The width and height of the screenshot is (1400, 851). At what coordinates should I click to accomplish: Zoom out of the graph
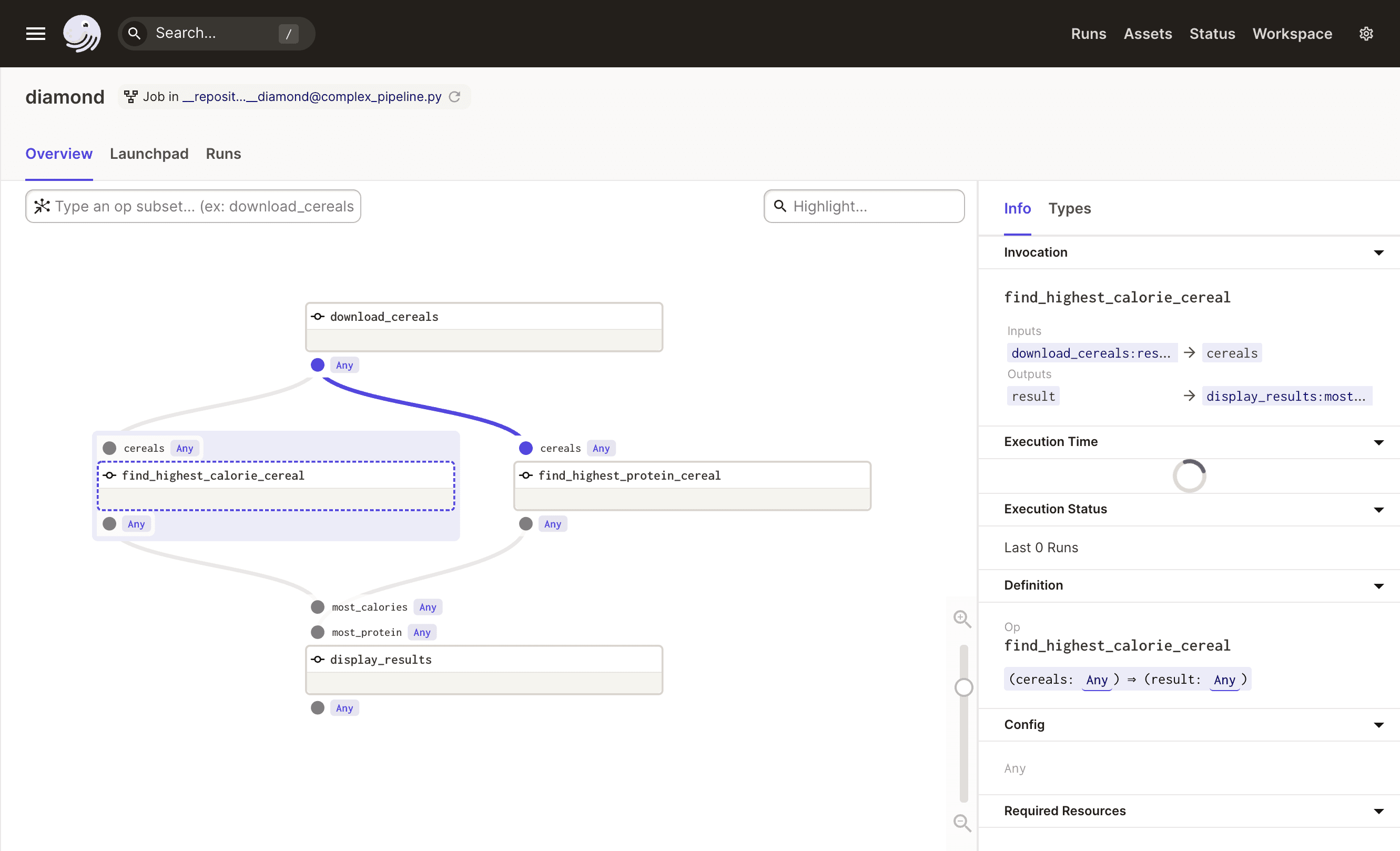(962, 823)
